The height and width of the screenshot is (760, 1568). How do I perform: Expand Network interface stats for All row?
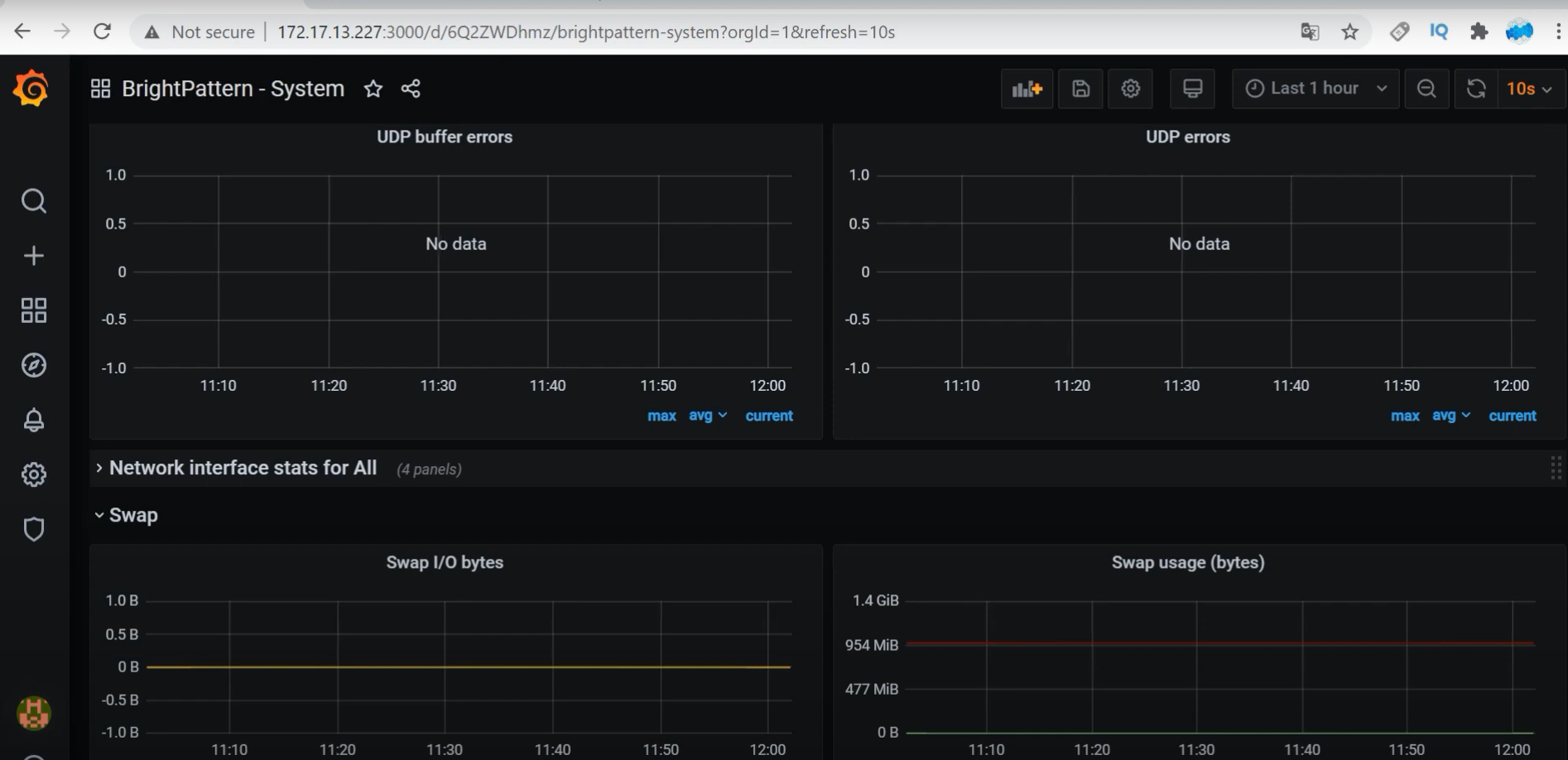click(243, 468)
